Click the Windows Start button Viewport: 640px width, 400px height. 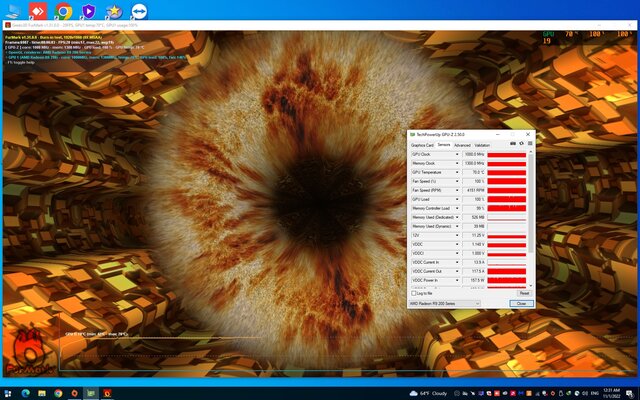tap(9, 392)
